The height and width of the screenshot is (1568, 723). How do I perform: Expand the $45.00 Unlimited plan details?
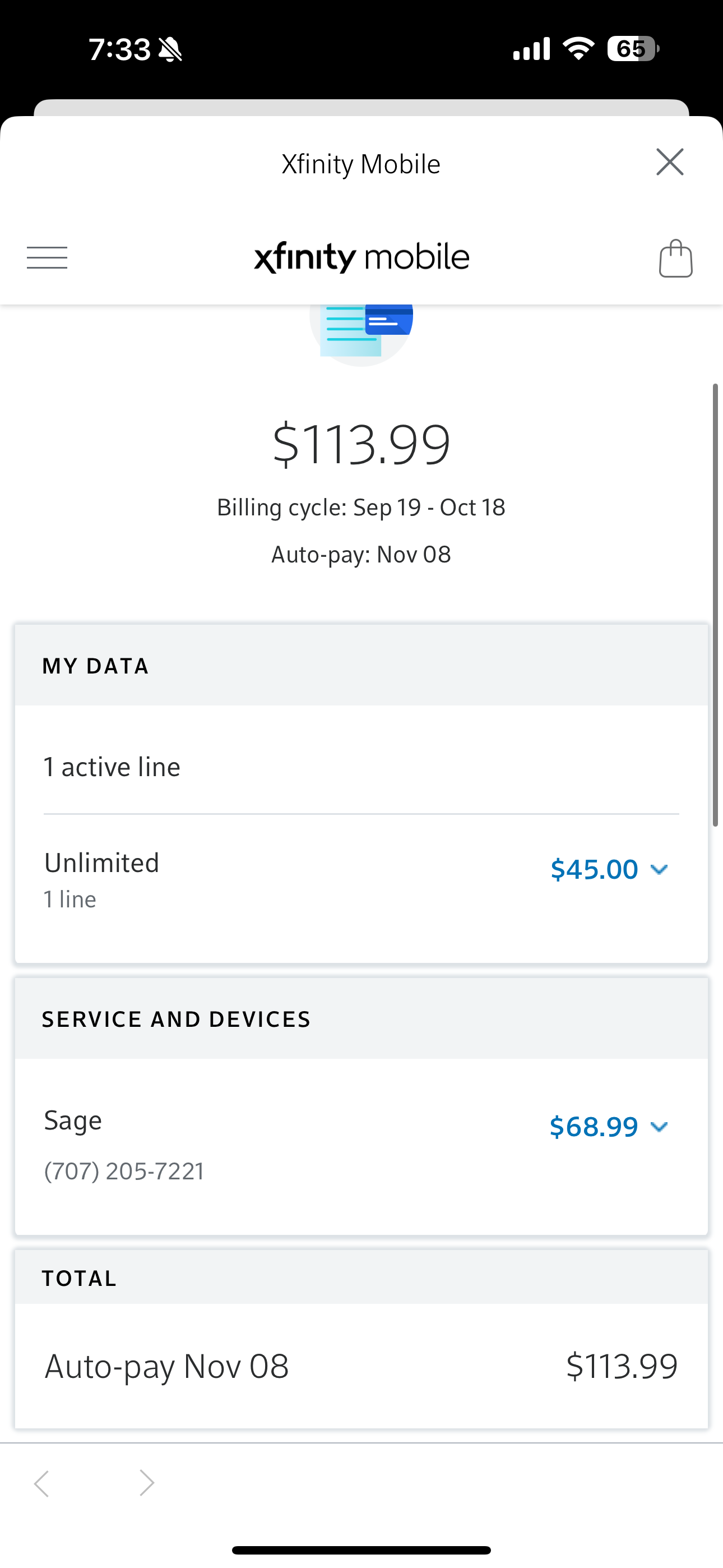click(x=594, y=869)
